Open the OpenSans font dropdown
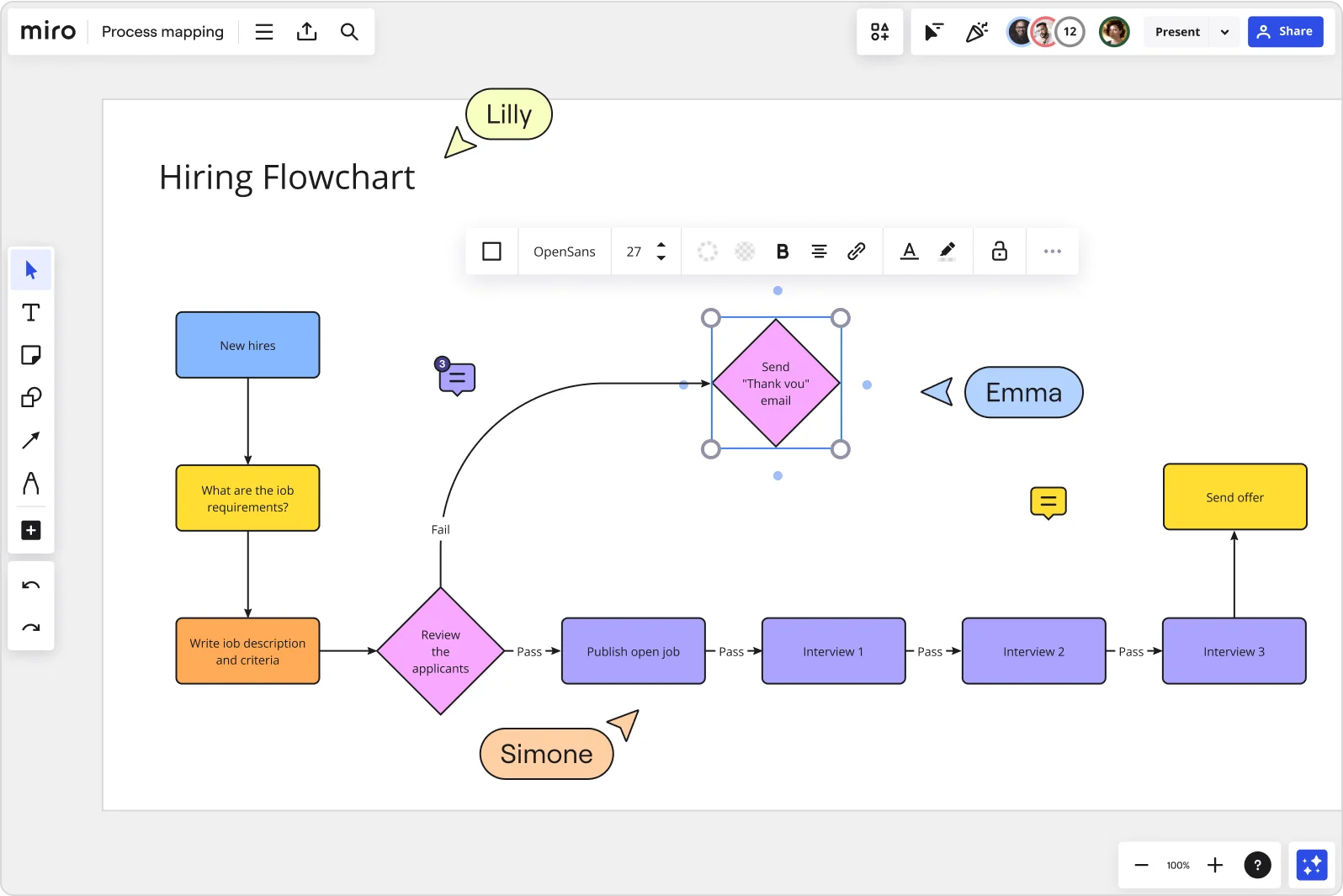The image size is (1343, 896). tap(564, 252)
